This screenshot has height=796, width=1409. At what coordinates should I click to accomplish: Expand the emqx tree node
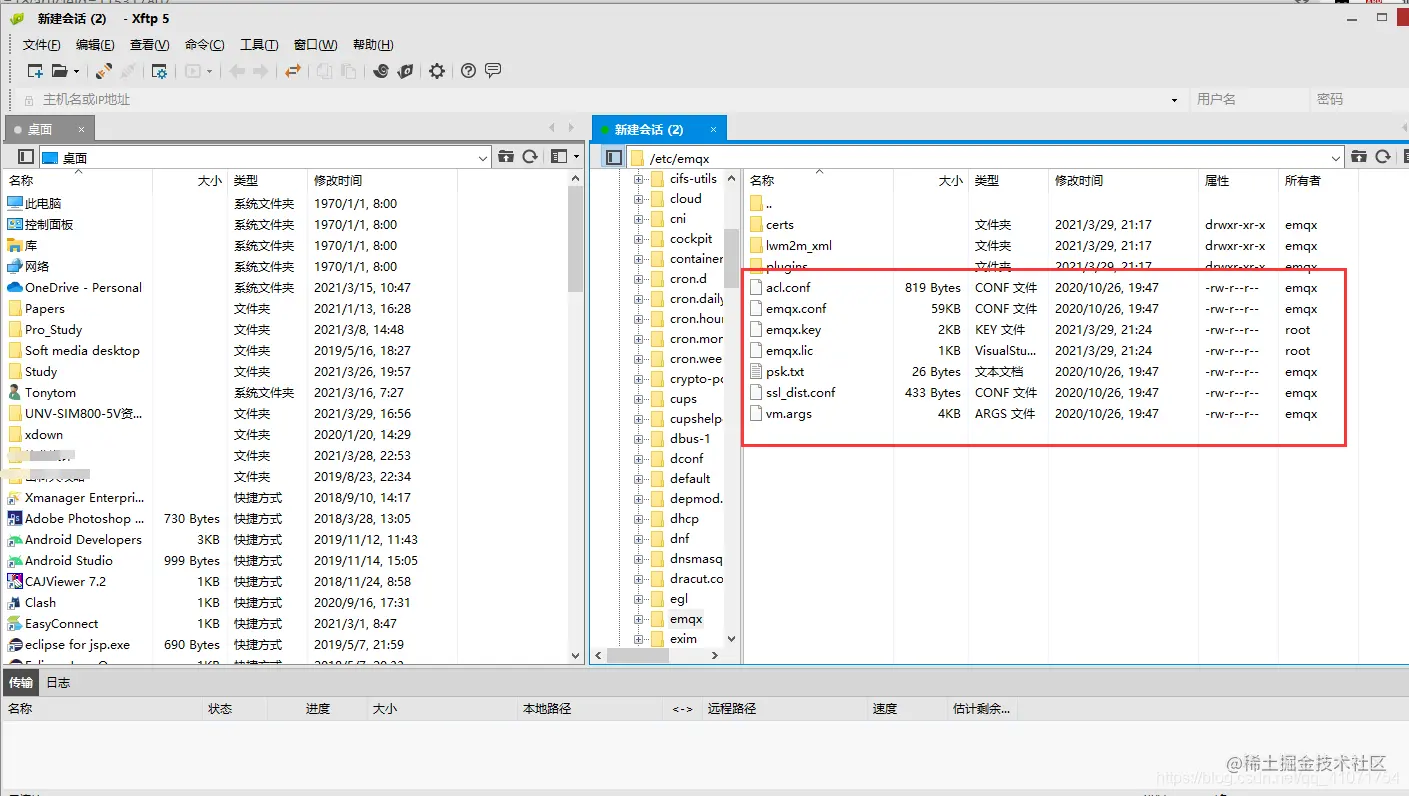[638, 619]
